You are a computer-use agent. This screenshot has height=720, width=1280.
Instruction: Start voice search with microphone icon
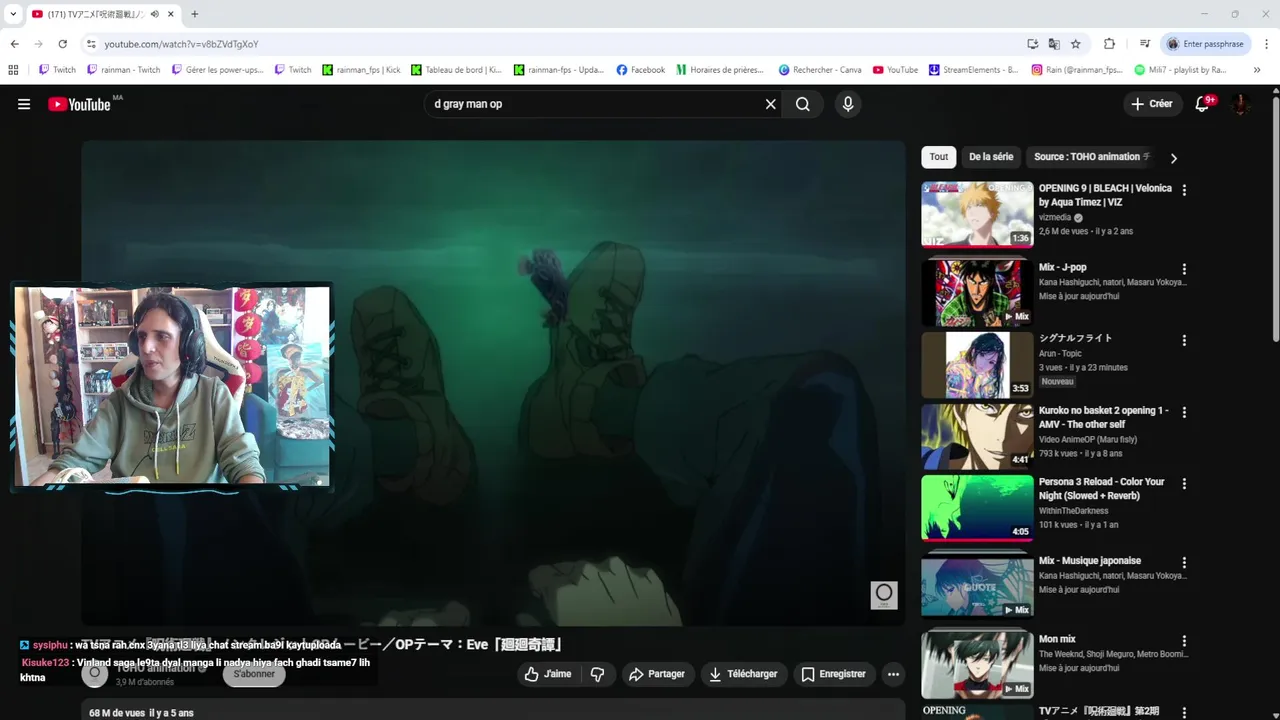pos(848,104)
